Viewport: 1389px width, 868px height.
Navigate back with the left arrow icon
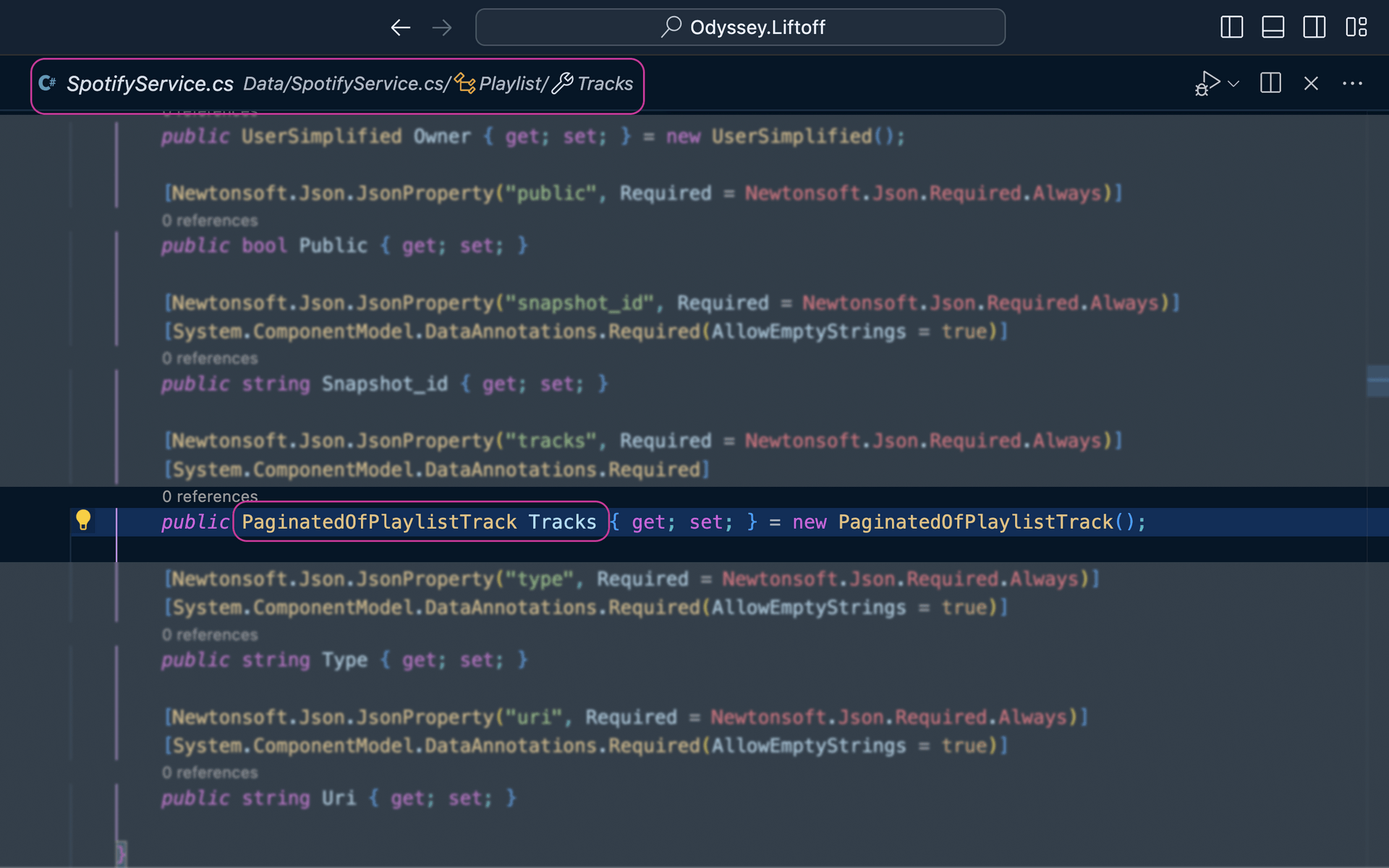pos(400,27)
